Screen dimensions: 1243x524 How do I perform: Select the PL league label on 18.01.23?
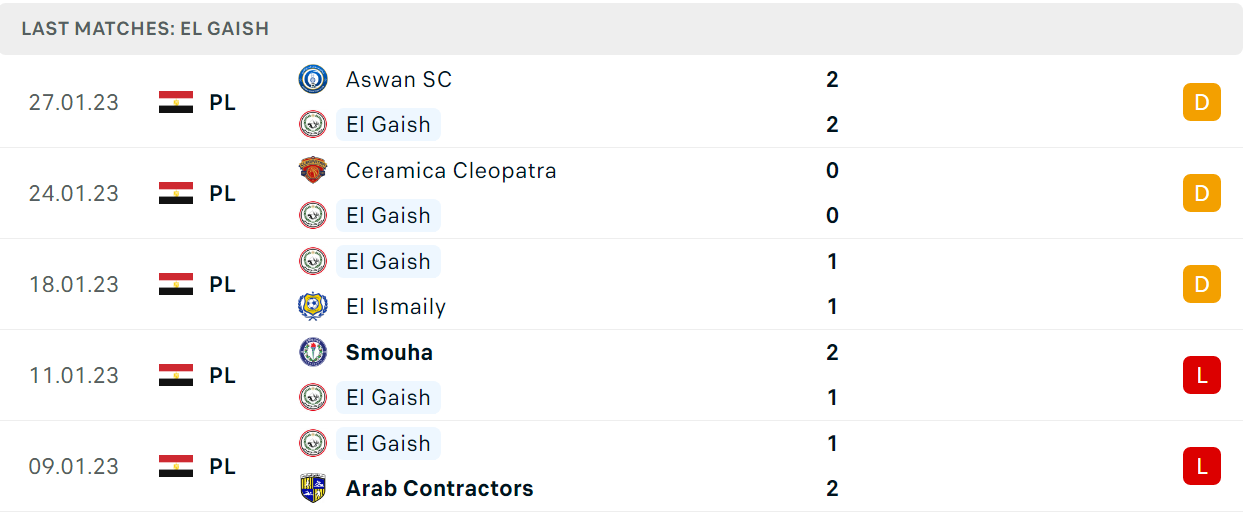(x=223, y=284)
